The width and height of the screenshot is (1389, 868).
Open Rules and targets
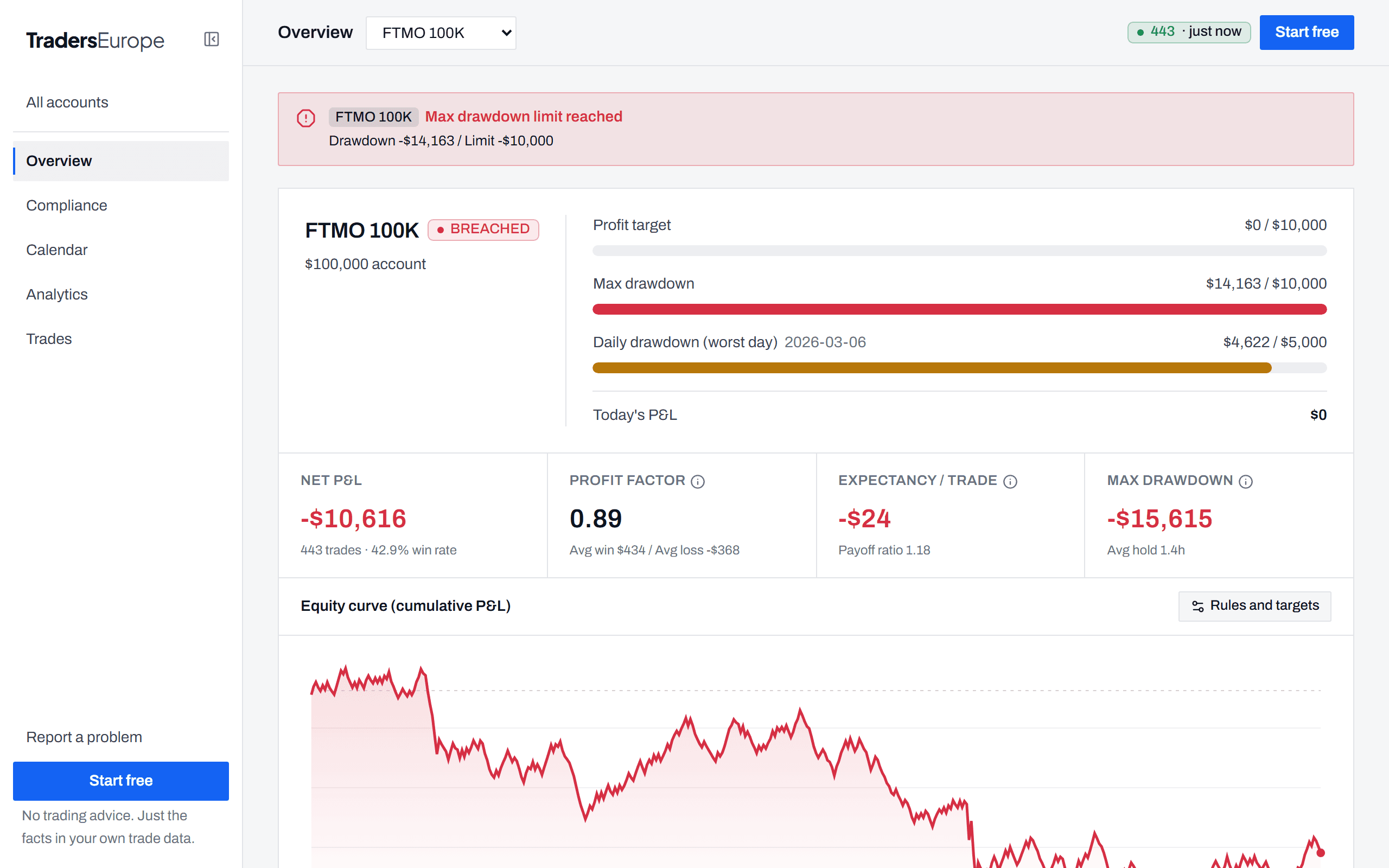click(x=1254, y=605)
